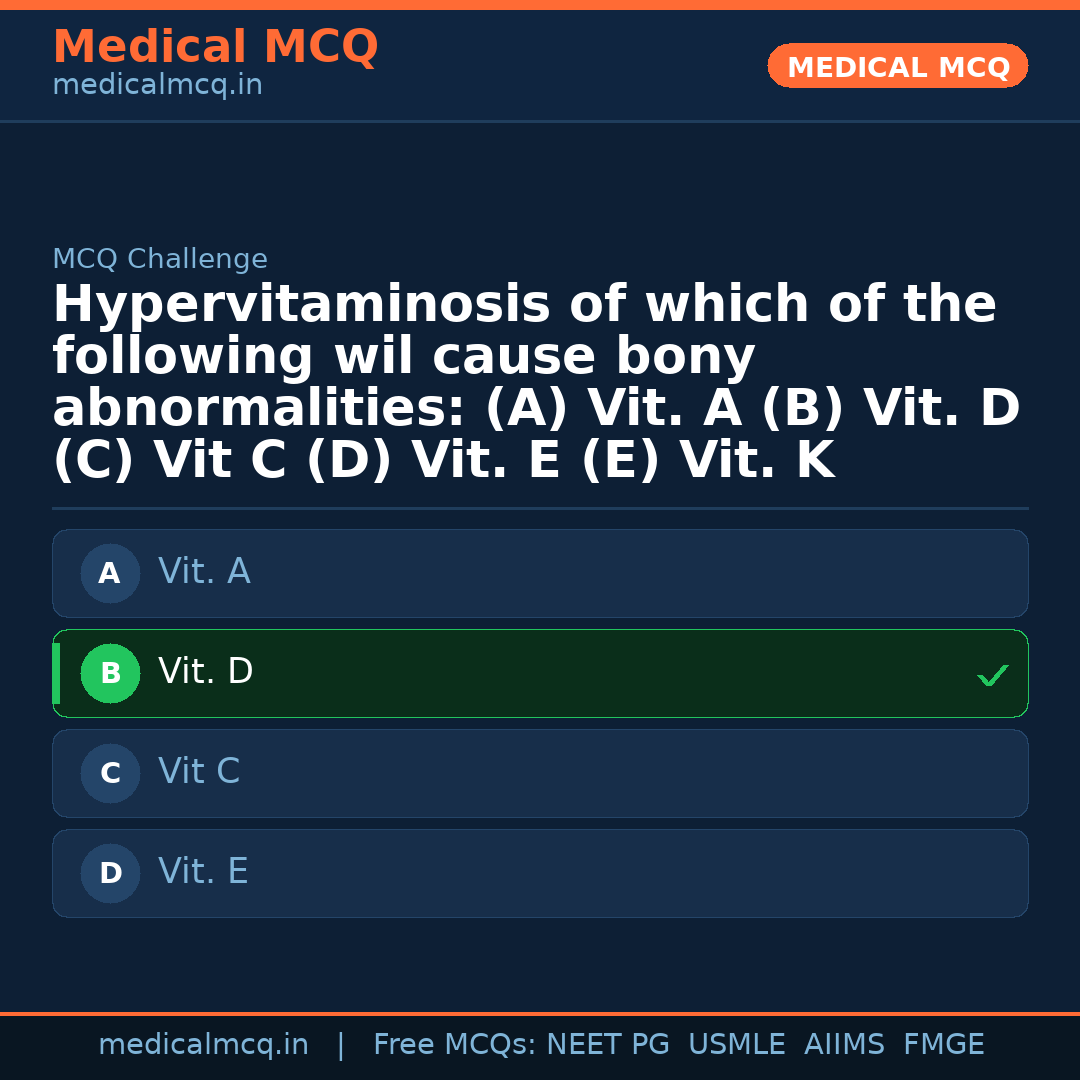1080x1080 pixels.
Task: Click the green checkmark on Vit. D
Action: pyautogui.click(x=993, y=675)
